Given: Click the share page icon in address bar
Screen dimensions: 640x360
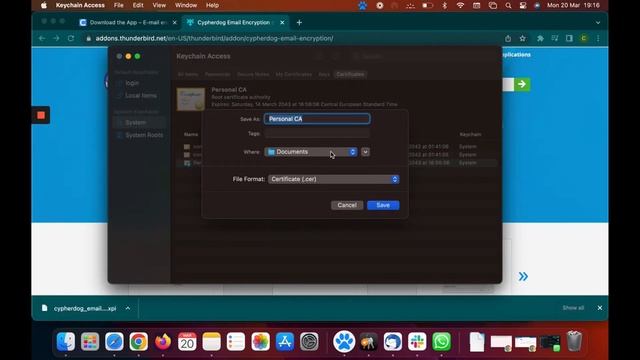Looking at the screenshot, I should click(508, 38).
